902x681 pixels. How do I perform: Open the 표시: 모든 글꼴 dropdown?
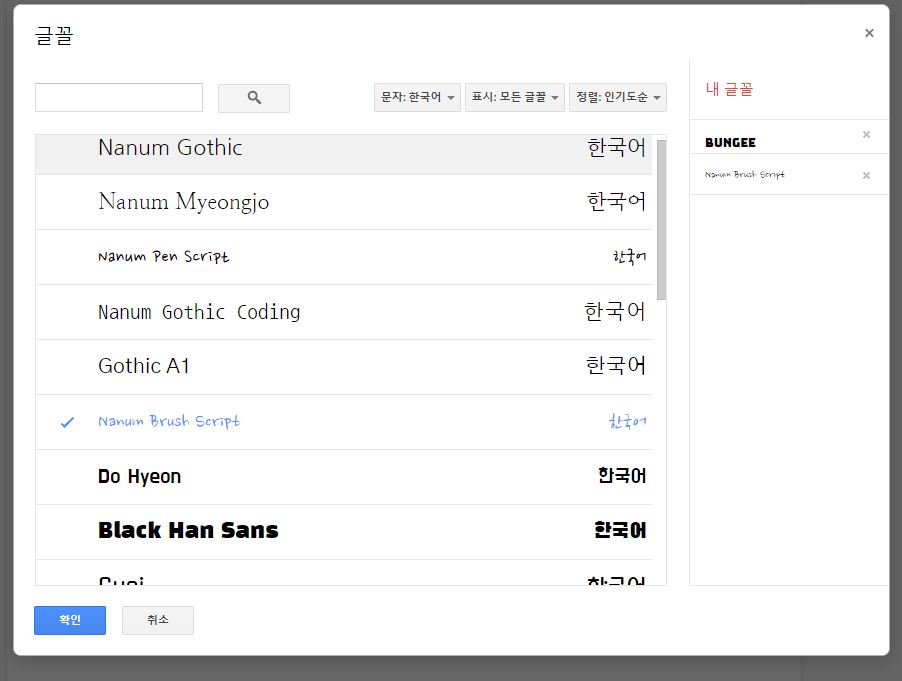(514, 97)
